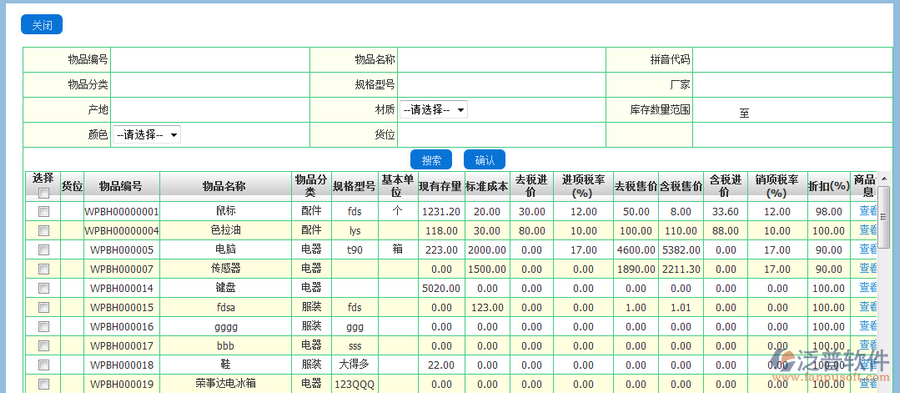The width and height of the screenshot is (900, 393).
Task: Check the box for 鼠标 row
Action: (43, 212)
